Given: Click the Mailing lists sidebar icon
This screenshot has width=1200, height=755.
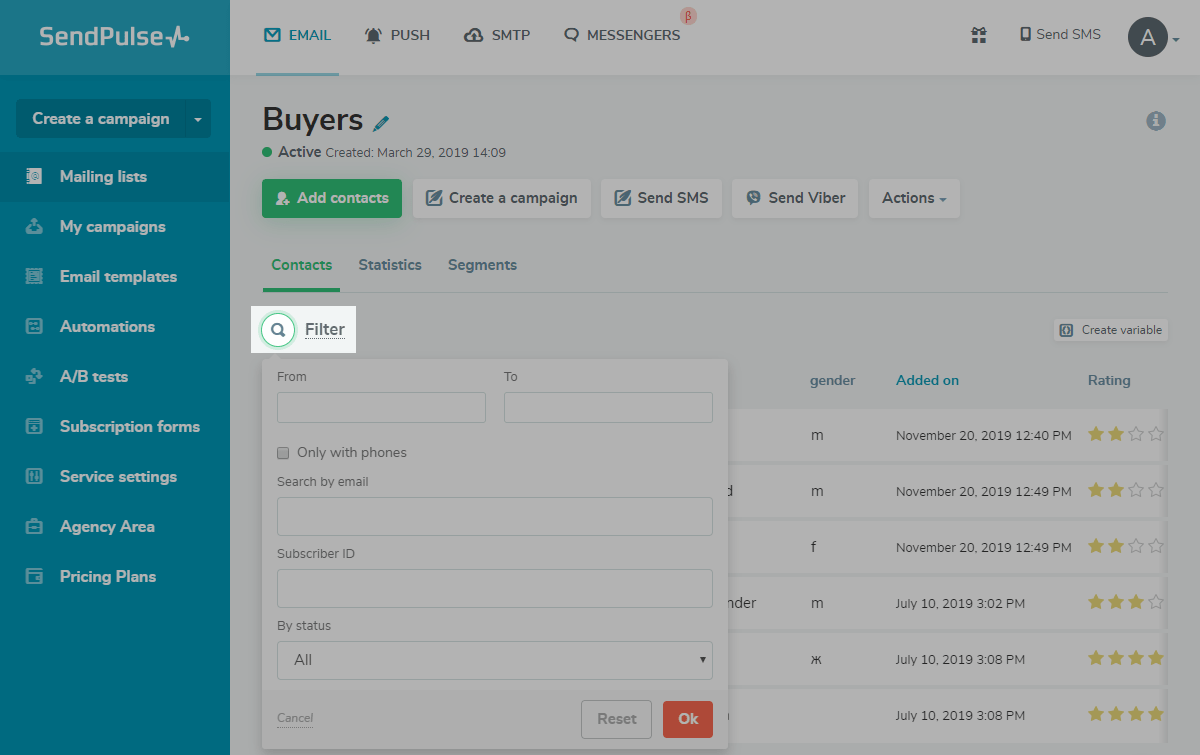Looking at the screenshot, I should [x=34, y=176].
